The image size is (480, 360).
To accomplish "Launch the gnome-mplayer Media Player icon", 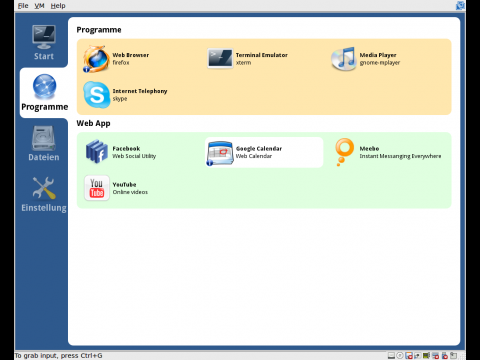I will [344, 59].
